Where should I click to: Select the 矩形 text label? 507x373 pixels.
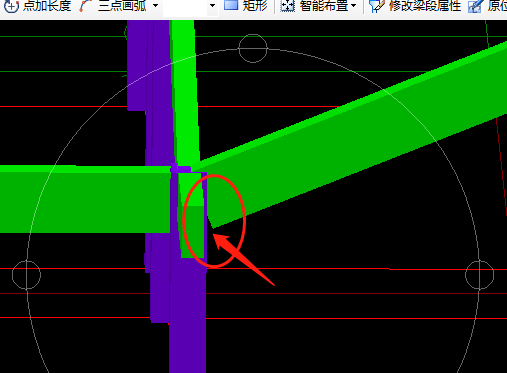[x=255, y=6]
